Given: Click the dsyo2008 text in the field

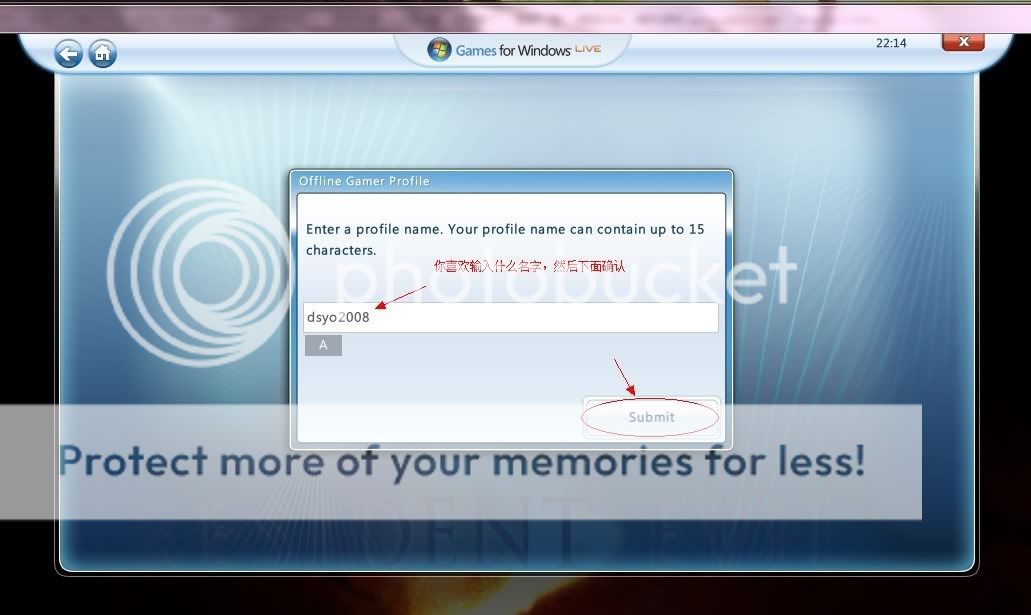Looking at the screenshot, I should click(x=338, y=318).
